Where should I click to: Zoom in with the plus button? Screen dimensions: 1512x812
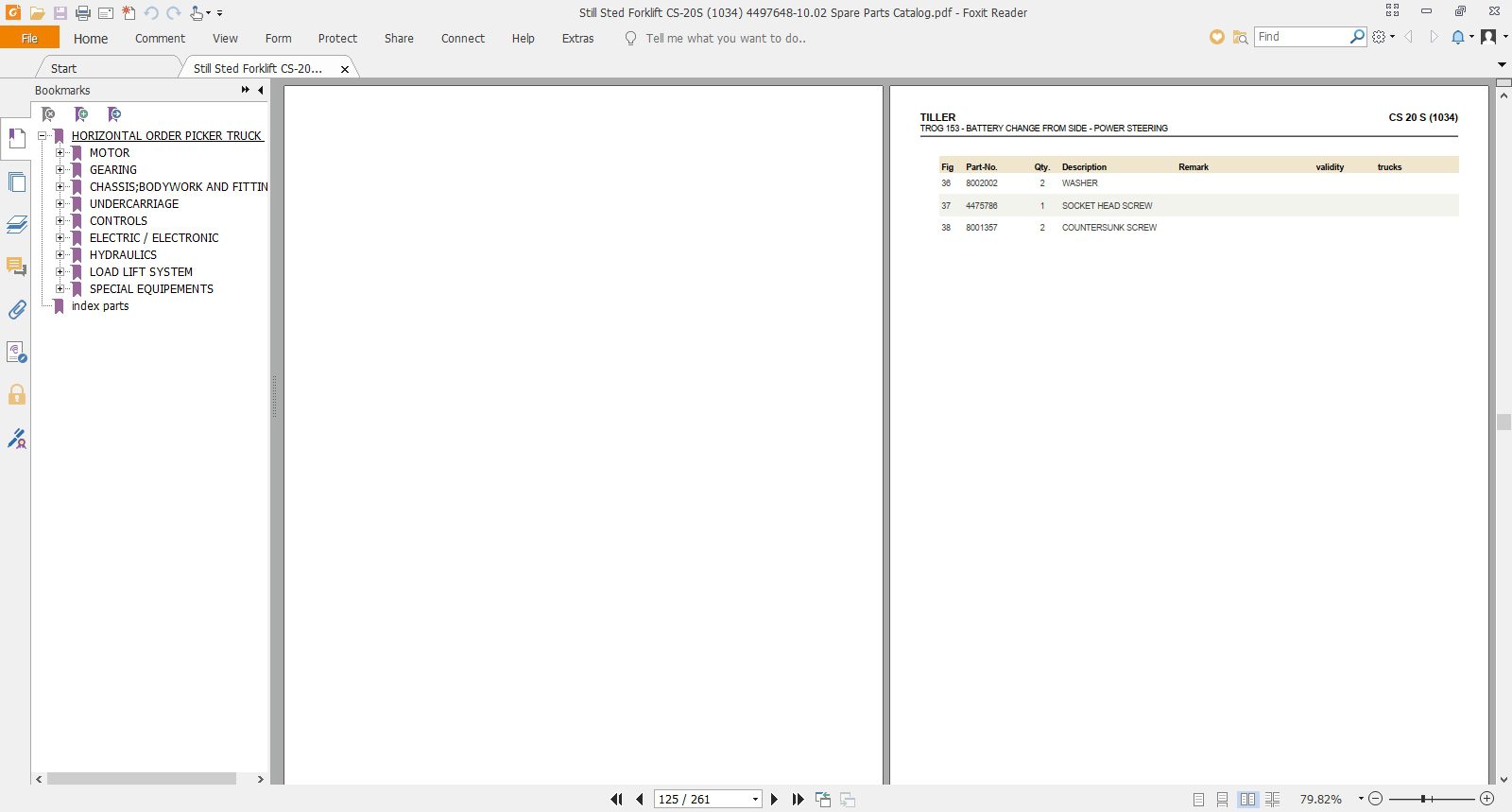(1486, 799)
